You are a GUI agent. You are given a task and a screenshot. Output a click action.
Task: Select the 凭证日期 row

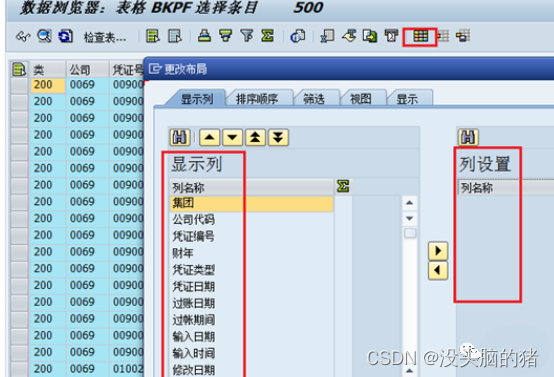click(x=252, y=287)
